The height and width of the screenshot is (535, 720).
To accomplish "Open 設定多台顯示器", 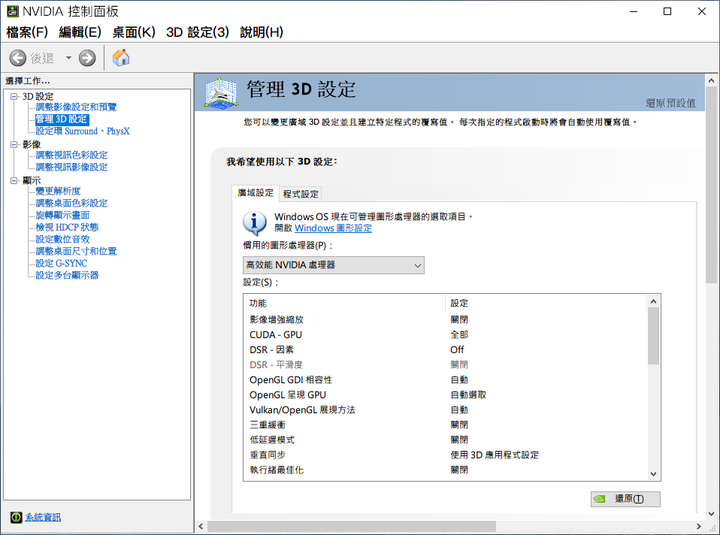I will tap(68, 275).
